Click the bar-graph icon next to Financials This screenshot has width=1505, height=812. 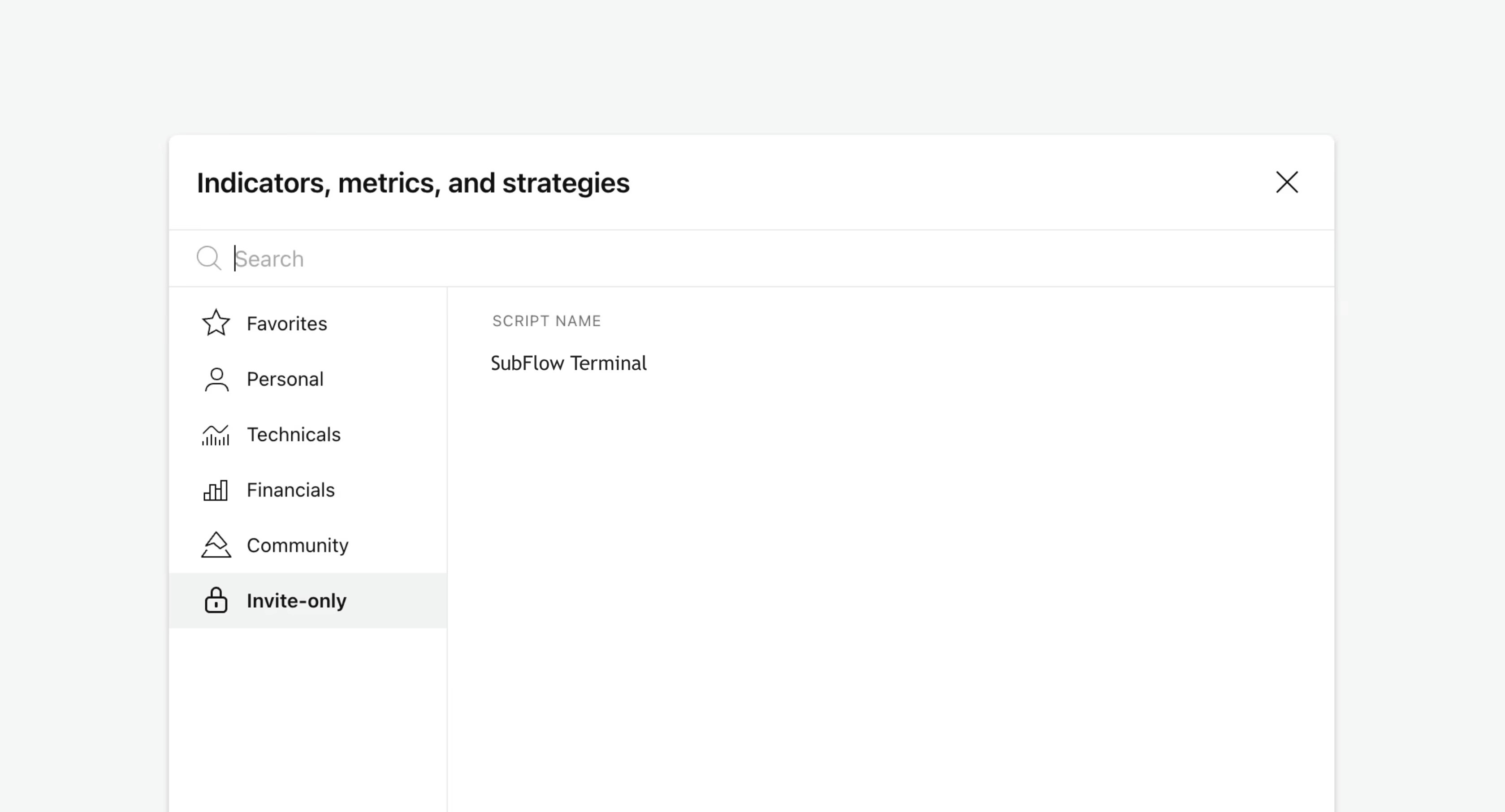[215, 489]
